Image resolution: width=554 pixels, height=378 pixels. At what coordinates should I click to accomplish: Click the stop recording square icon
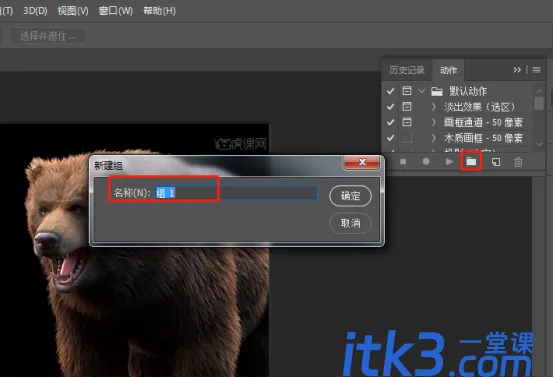pyautogui.click(x=403, y=162)
